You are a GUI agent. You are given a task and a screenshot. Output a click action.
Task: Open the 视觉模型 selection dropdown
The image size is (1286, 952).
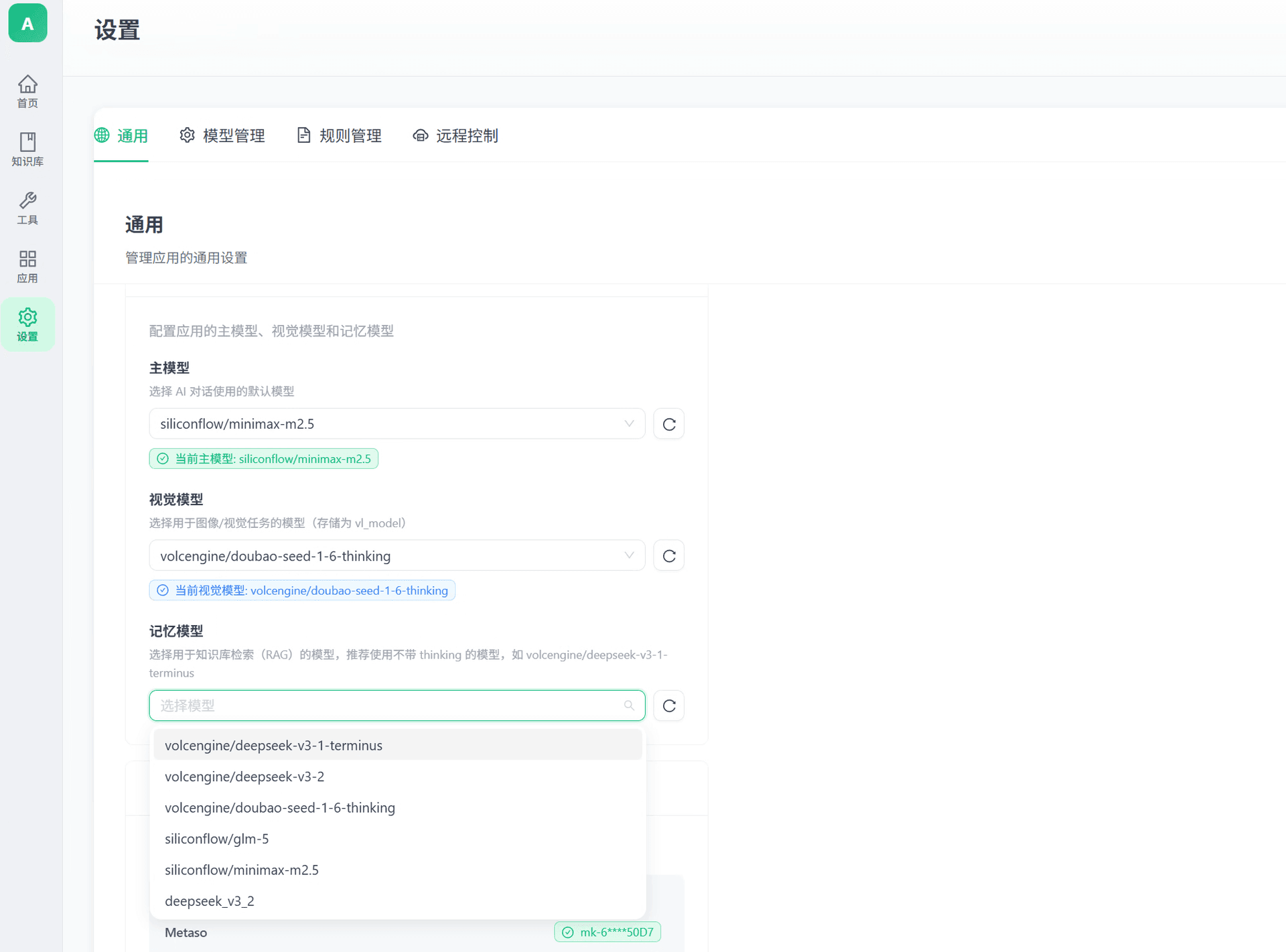397,555
